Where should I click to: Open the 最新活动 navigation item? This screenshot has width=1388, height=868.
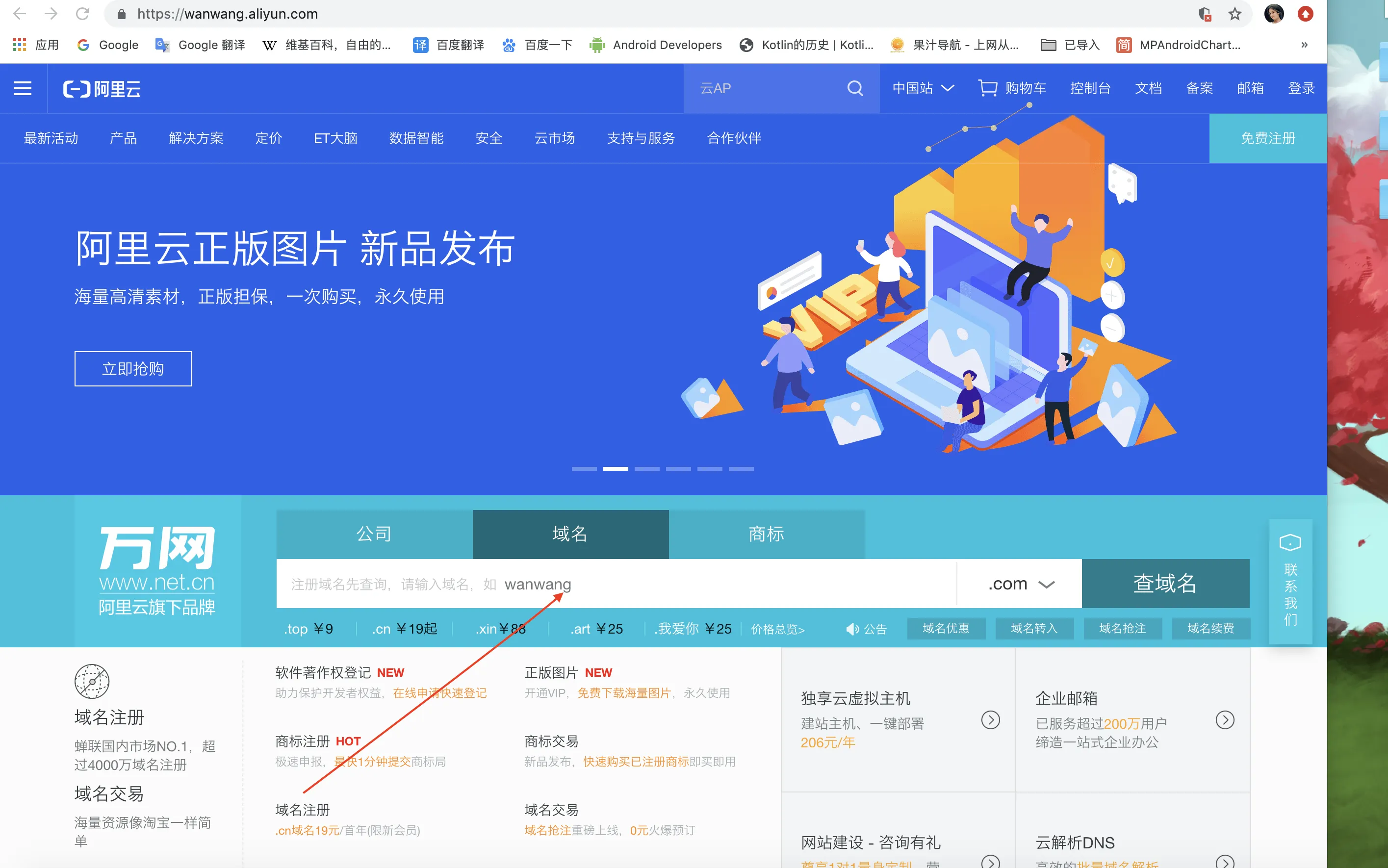pos(51,138)
